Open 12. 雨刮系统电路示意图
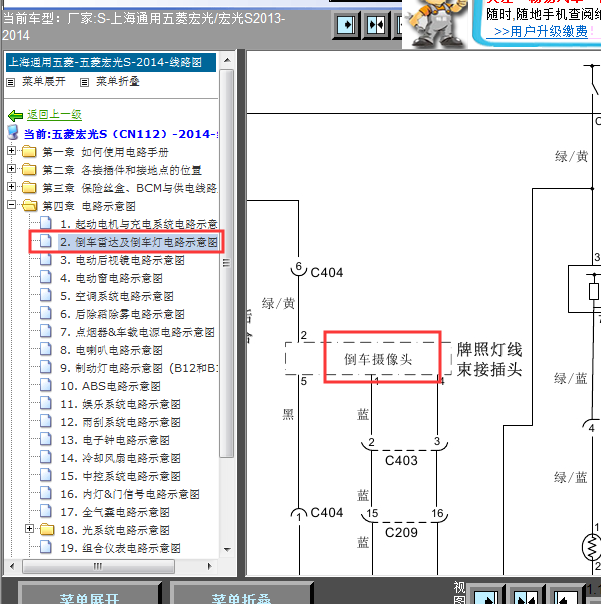The image size is (601, 604). pos(120,422)
